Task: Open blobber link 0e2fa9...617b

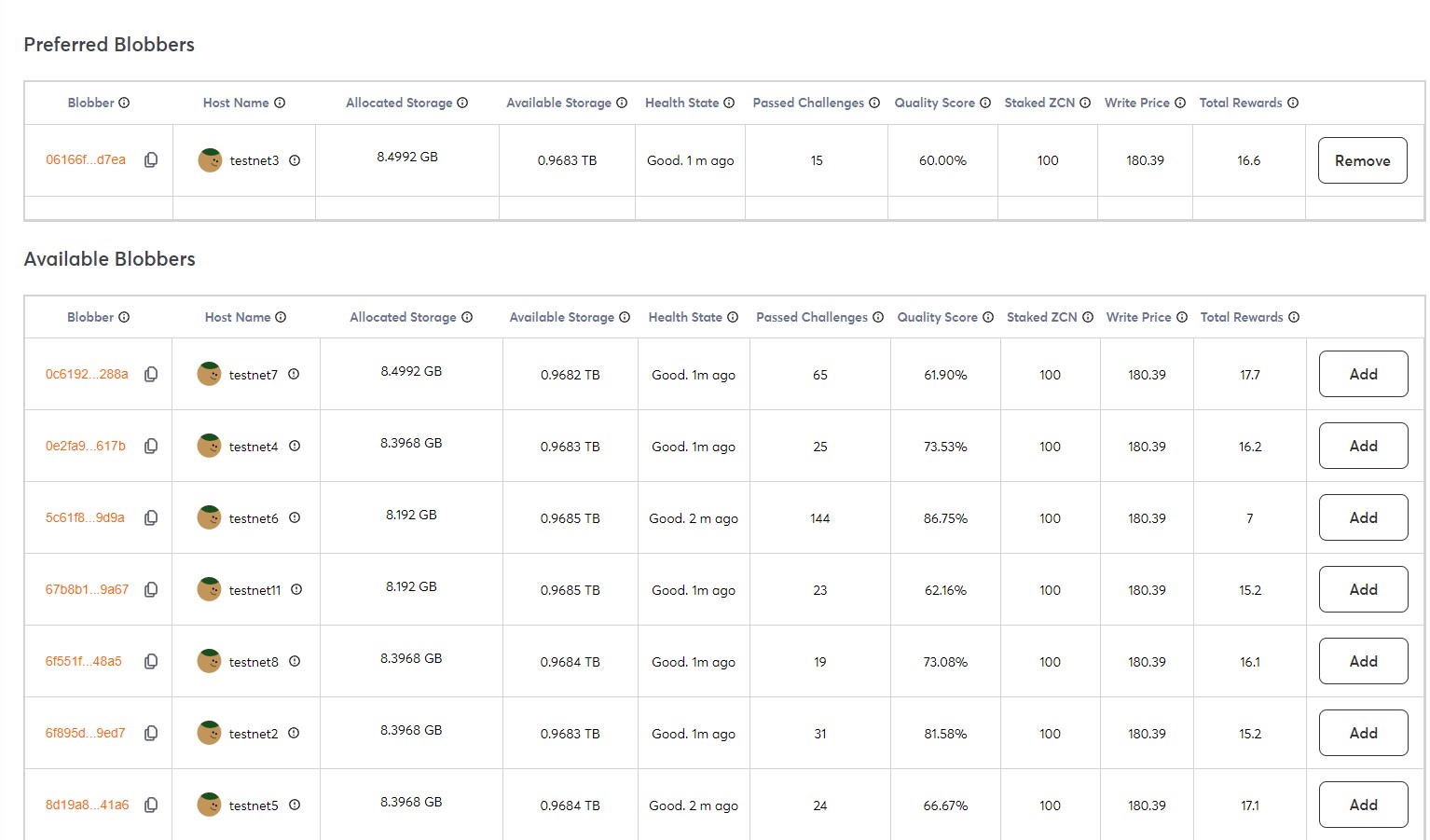Action: [x=86, y=447]
